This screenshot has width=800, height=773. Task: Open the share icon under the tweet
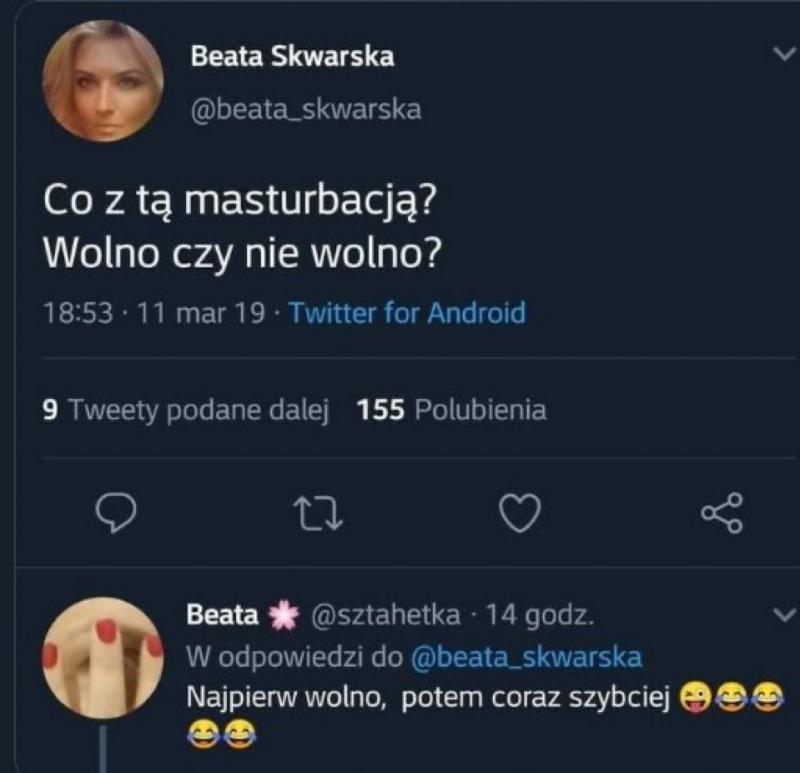pyautogui.click(x=721, y=513)
